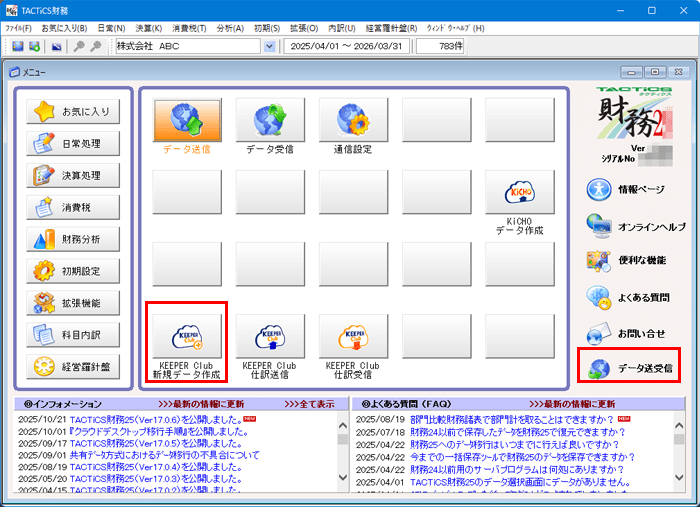Click the fiscal period date field

coord(347,46)
